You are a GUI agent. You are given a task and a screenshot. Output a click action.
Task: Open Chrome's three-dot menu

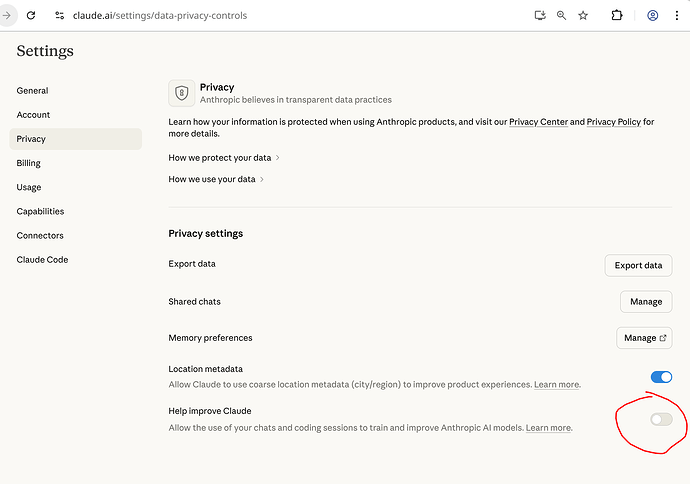coord(677,16)
